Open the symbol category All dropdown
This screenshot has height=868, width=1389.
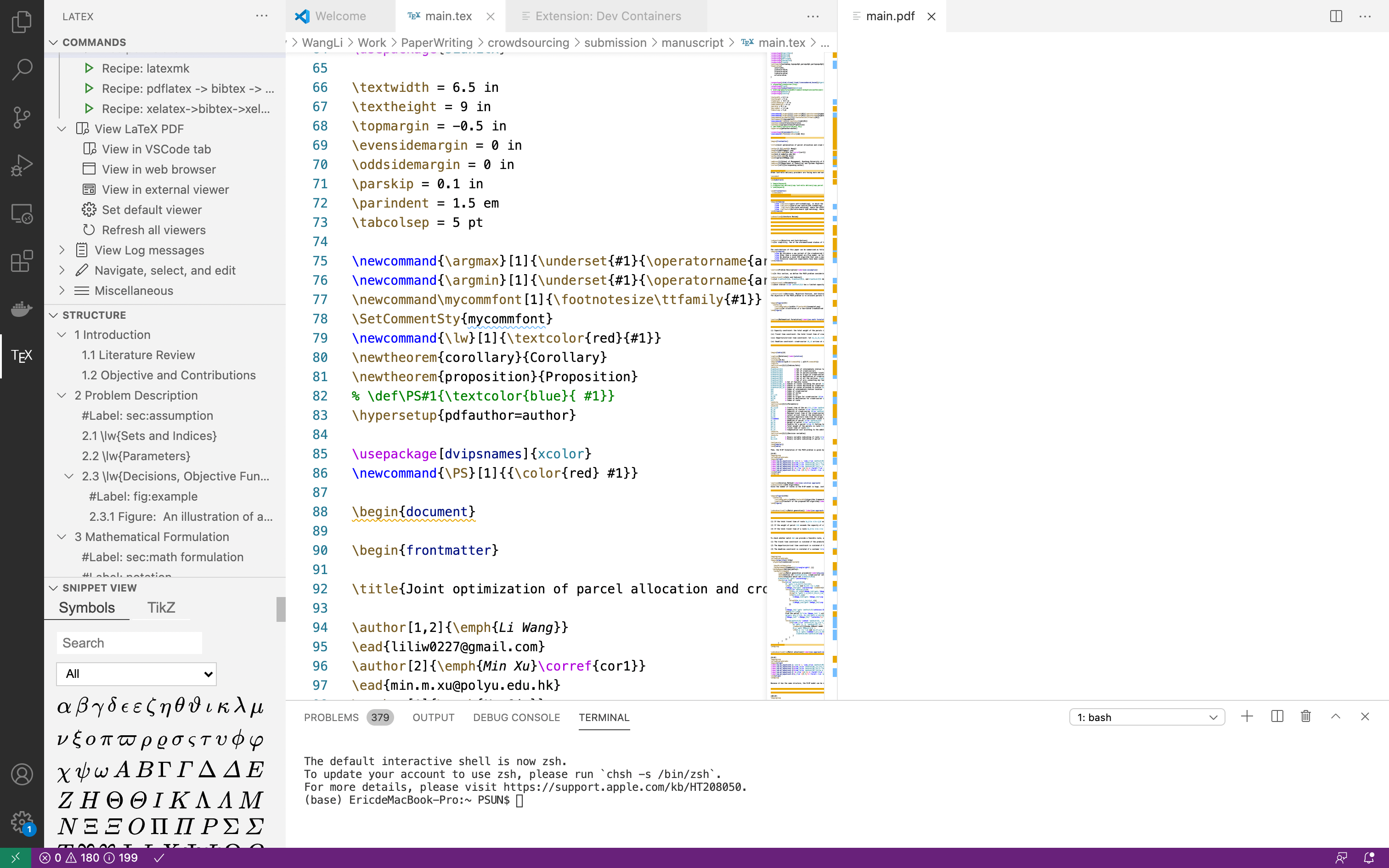tap(136, 674)
